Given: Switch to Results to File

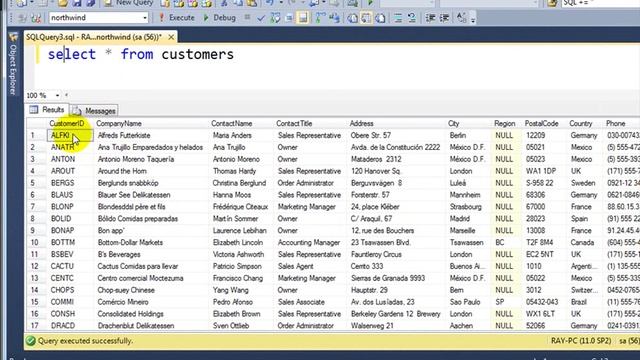Looking at the screenshot, I should [x=380, y=18].
